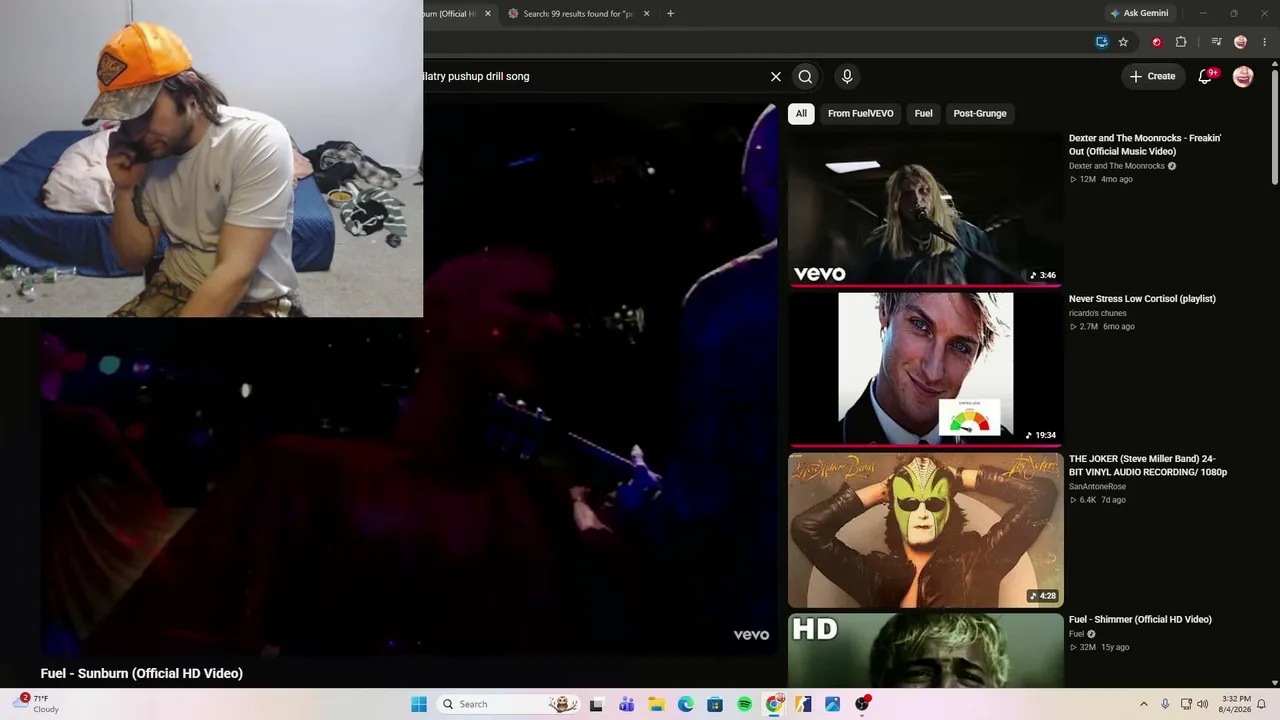Clear the YouTube search box with X
This screenshot has height=720, width=1280.
tap(775, 76)
